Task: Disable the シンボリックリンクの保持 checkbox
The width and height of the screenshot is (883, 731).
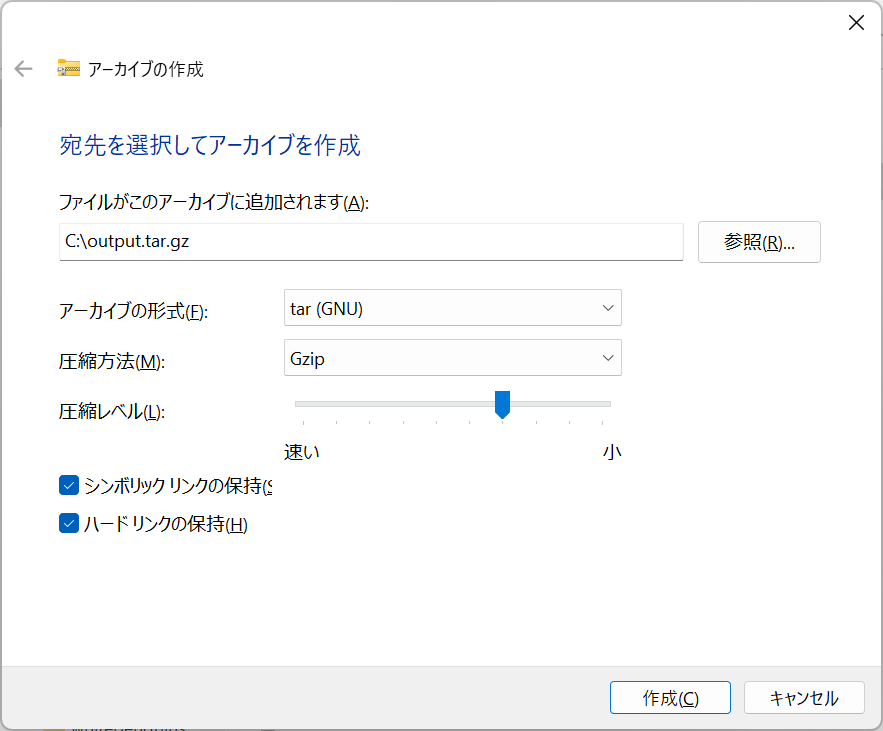Action: pyautogui.click(x=68, y=486)
